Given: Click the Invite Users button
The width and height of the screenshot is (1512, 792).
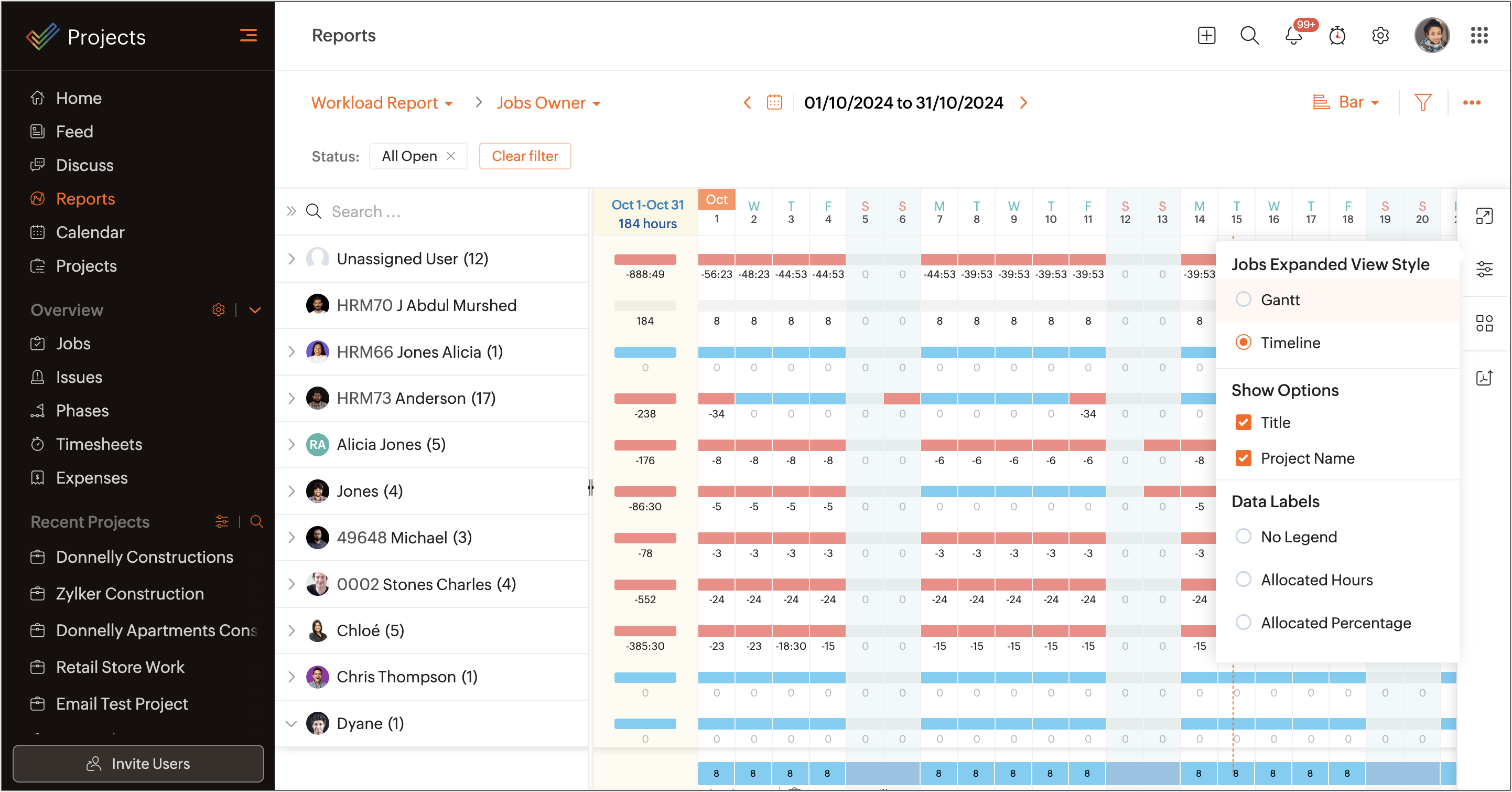Looking at the screenshot, I should pos(138,763).
